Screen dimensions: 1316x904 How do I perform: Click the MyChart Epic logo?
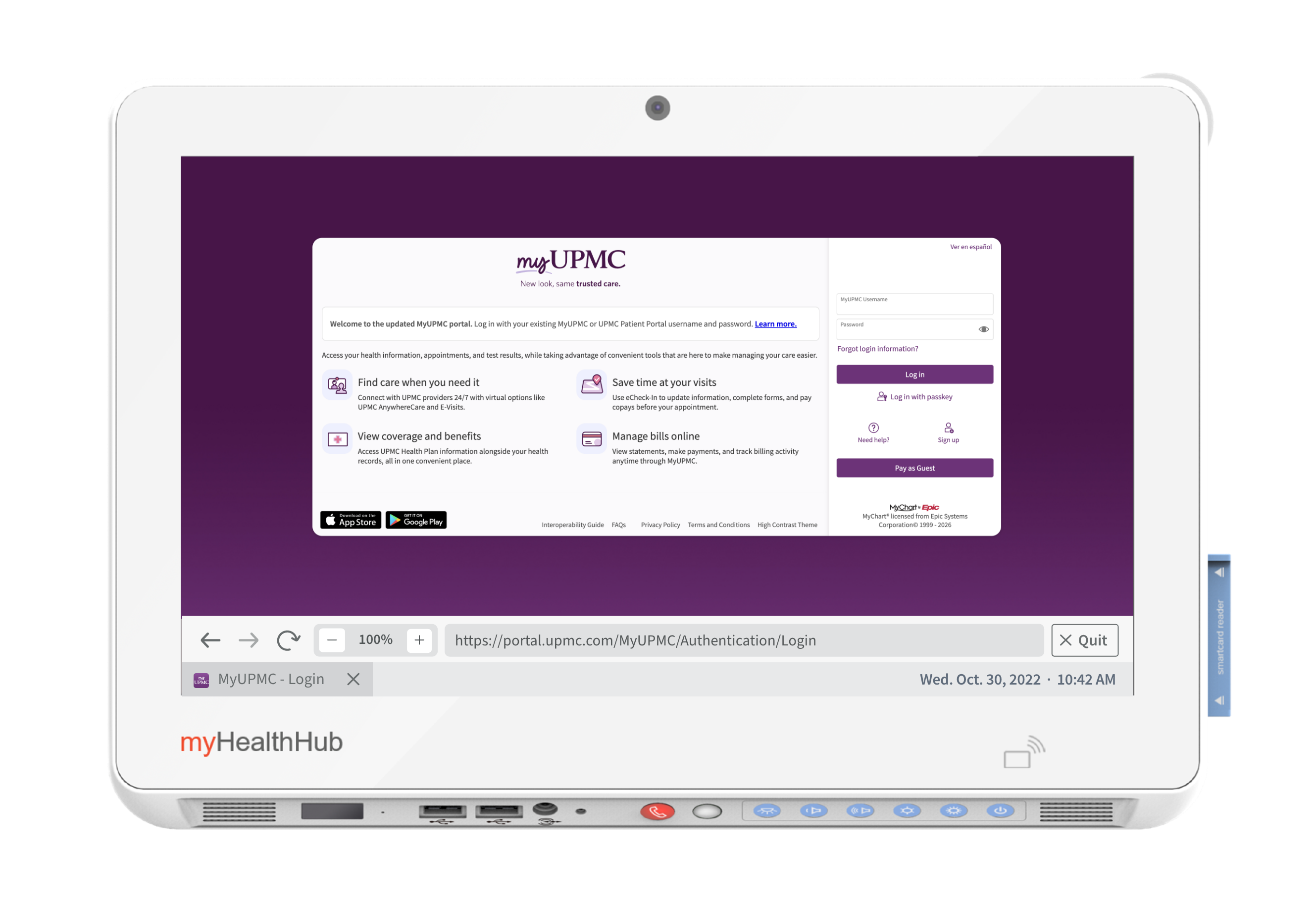pyautogui.click(x=914, y=507)
